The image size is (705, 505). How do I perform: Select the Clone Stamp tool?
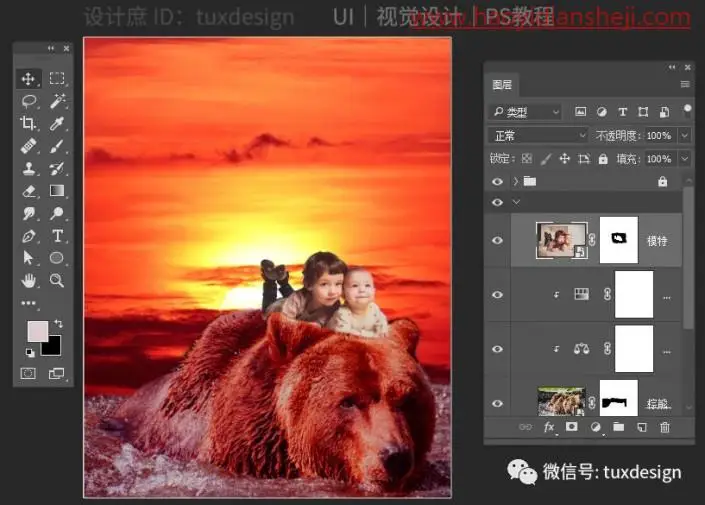click(29, 168)
